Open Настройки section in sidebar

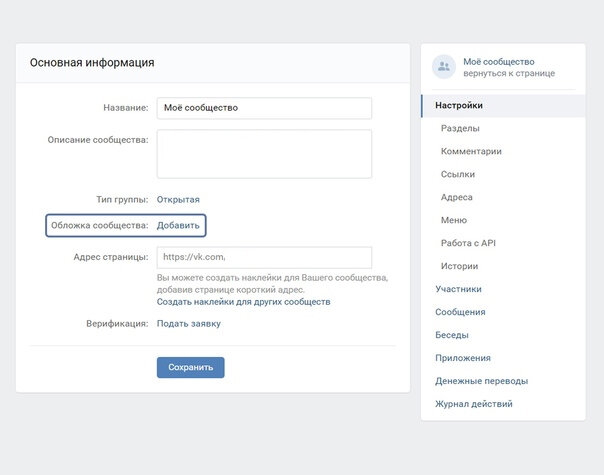pyautogui.click(x=459, y=105)
